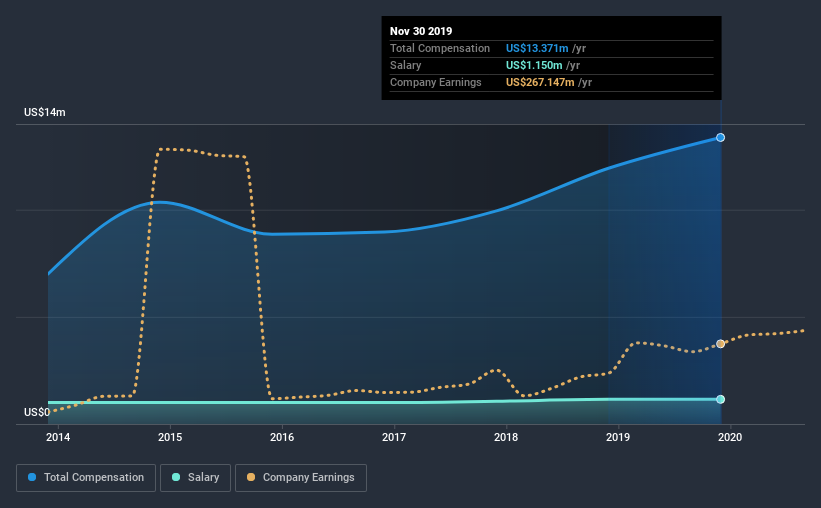Click the Total Compensation tooltip row label
Viewport: 821px width, 508px height.
[x=440, y=48]
